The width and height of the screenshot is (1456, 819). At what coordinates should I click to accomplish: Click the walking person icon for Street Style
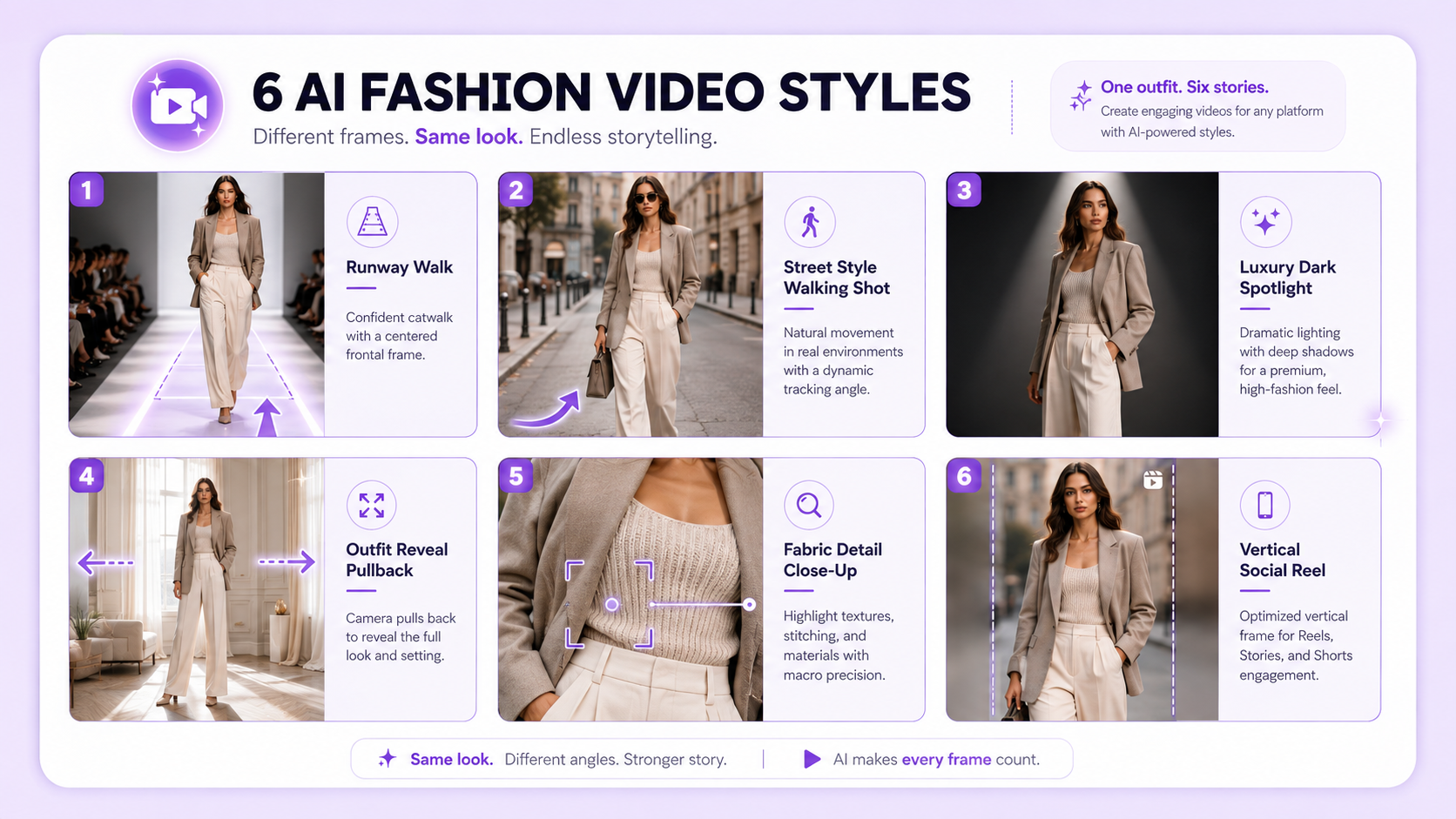tap(810, 221)
